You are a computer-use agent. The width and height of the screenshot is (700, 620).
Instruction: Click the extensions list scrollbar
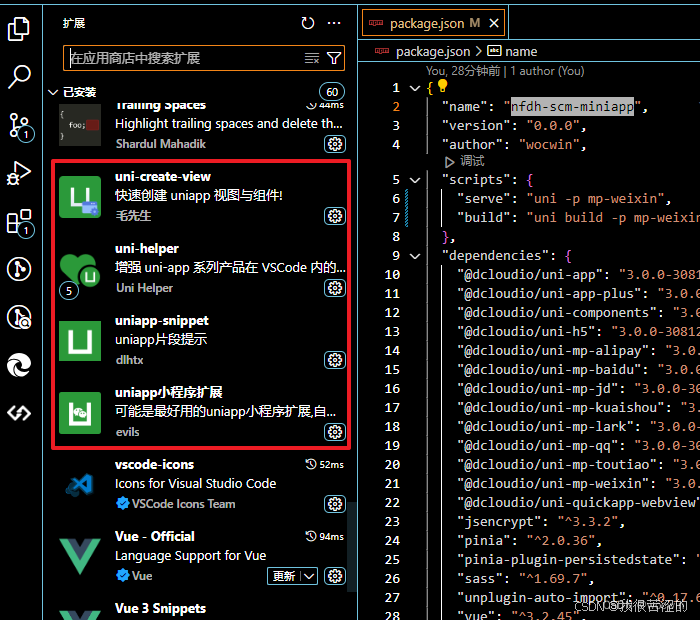tap(352, 547)
